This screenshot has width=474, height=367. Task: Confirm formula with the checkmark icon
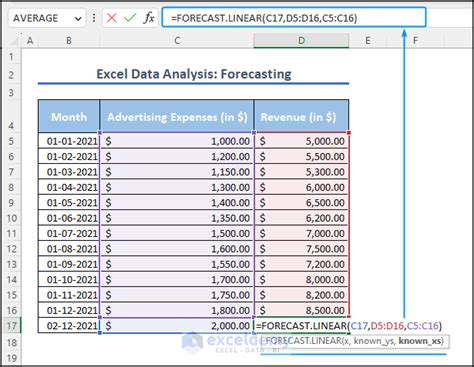point(130,18)
